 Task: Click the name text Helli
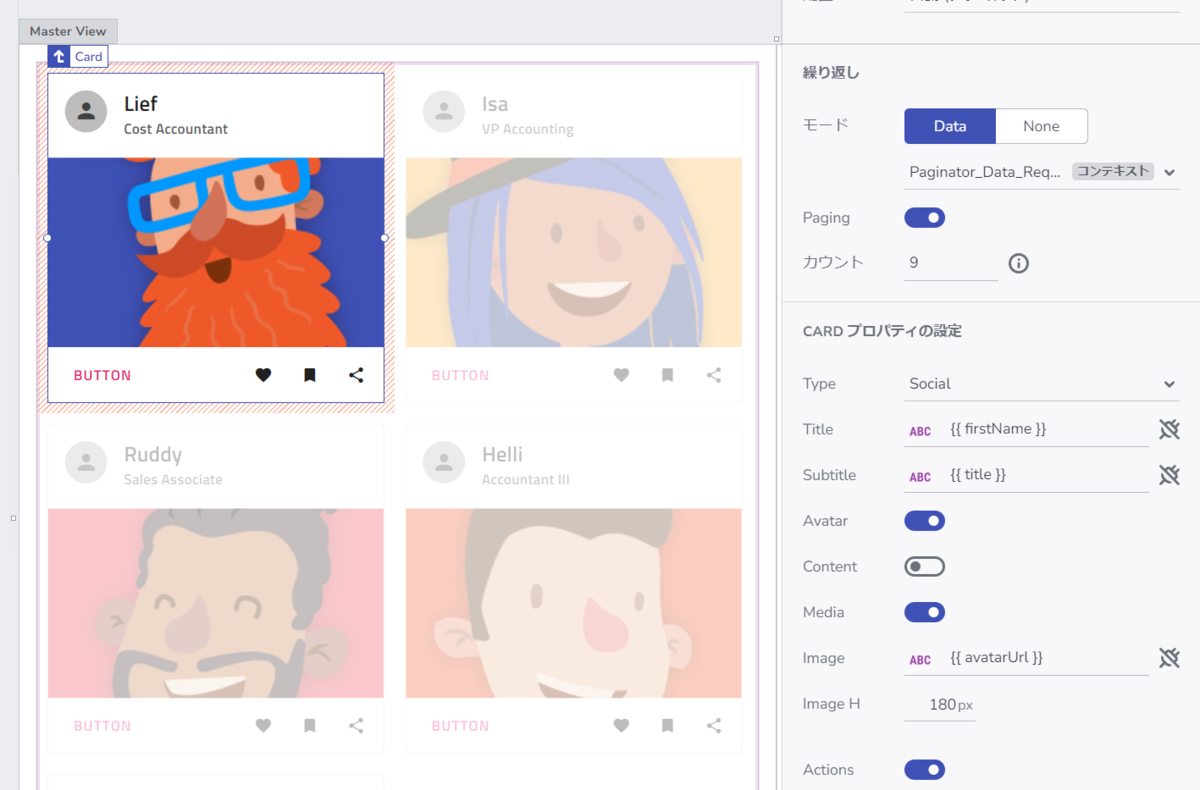coord(503,455)
